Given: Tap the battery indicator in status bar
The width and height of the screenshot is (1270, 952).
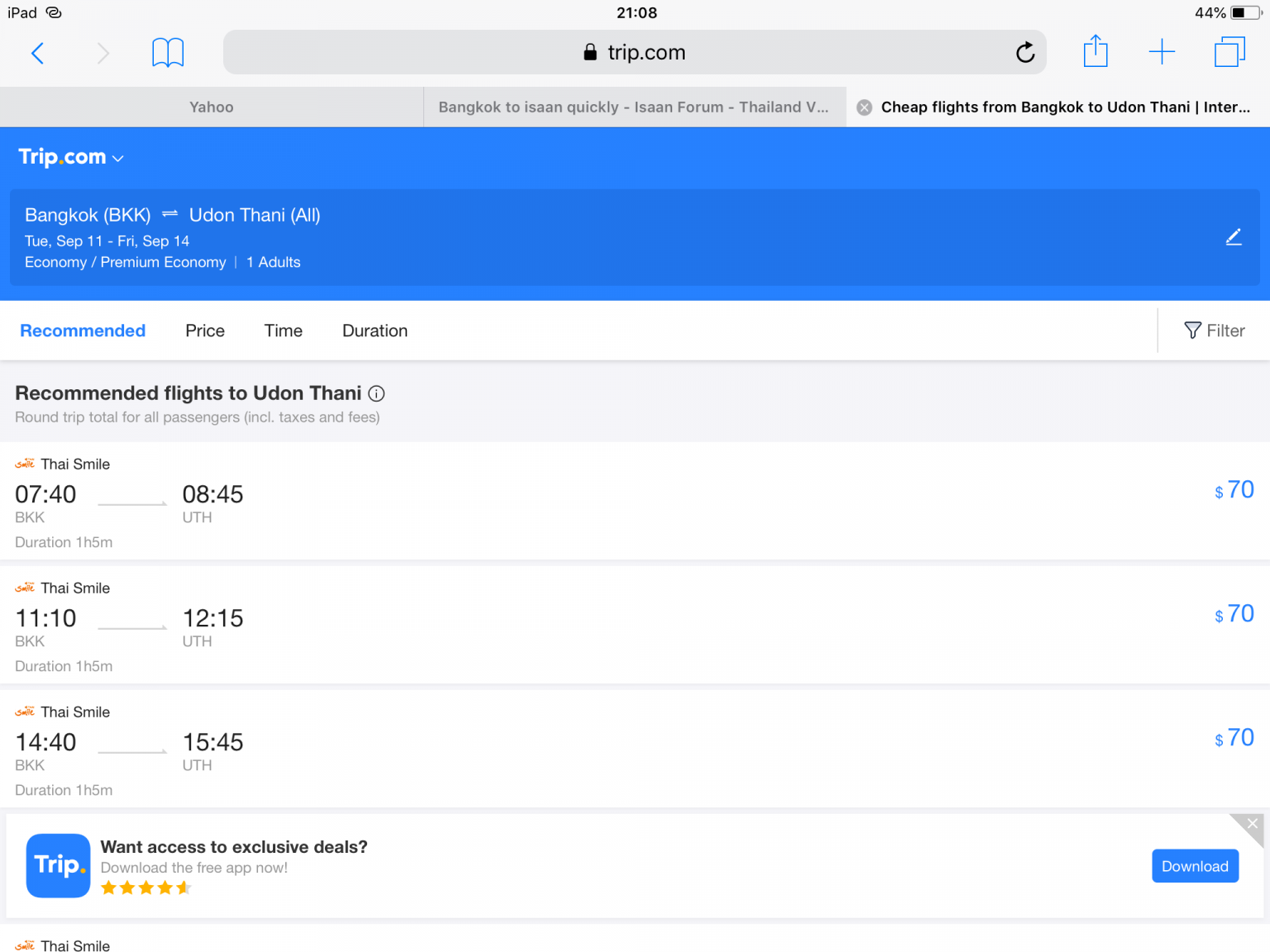Looking at the screenshot, I should click(1245, 13).
